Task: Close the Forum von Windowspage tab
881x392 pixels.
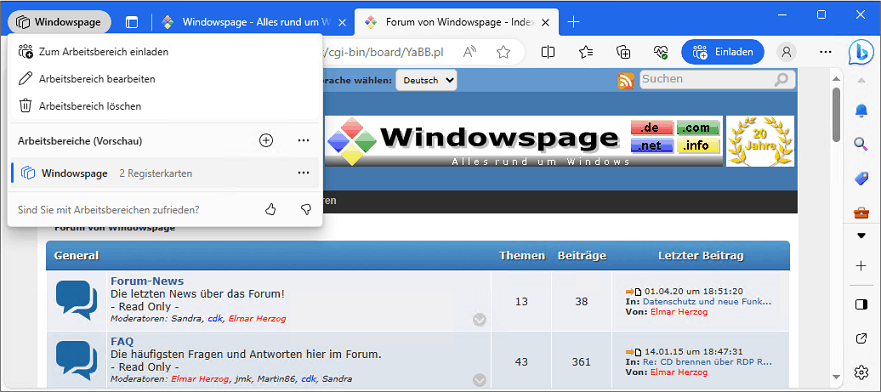Action: pyautogui.click(x=545, y=22)
